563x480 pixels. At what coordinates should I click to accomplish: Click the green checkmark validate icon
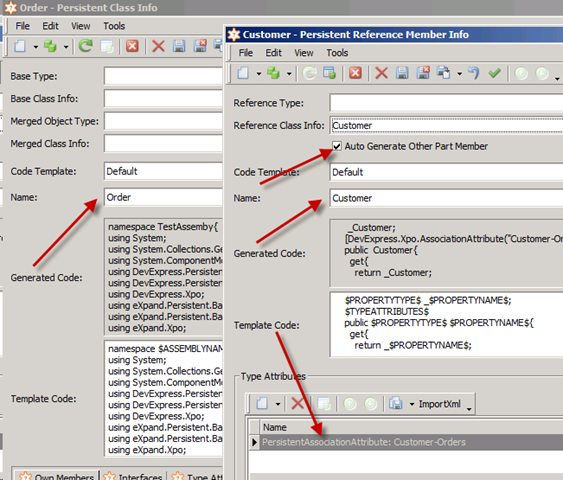494,73
